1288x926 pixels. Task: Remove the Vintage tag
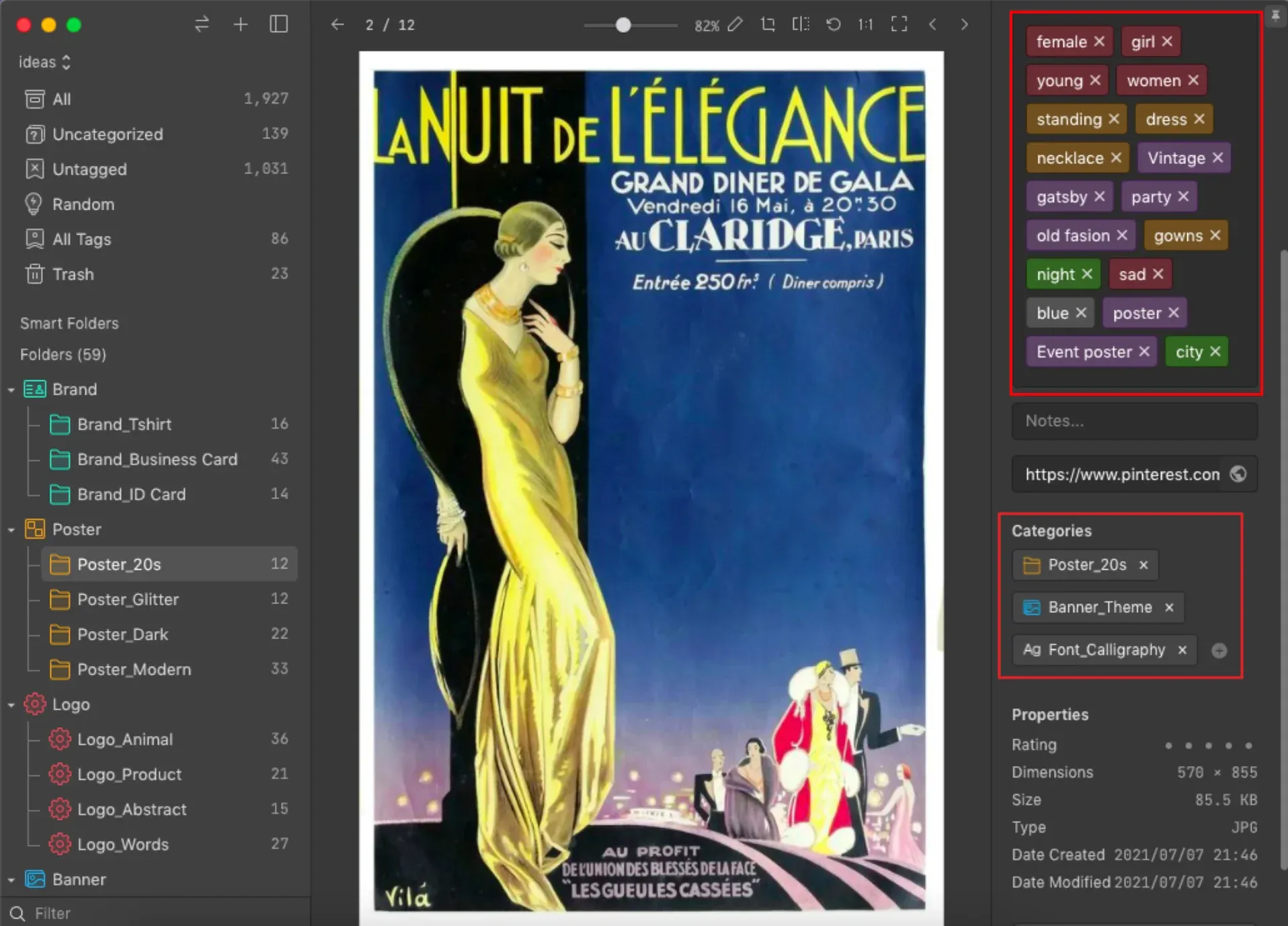1217,158
